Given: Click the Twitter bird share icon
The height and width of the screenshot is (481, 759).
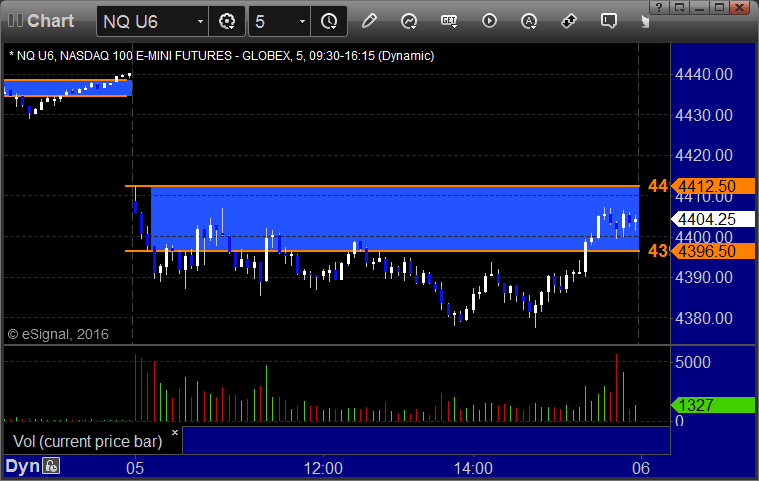Looking at the screenshot, I should [645, 21].
